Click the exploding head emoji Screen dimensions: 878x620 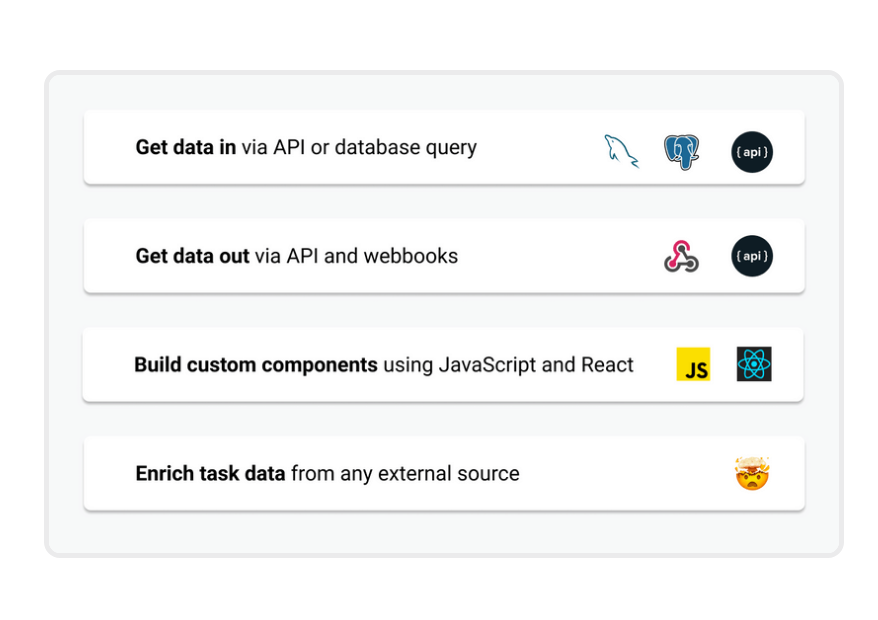[x=751, y=473]
